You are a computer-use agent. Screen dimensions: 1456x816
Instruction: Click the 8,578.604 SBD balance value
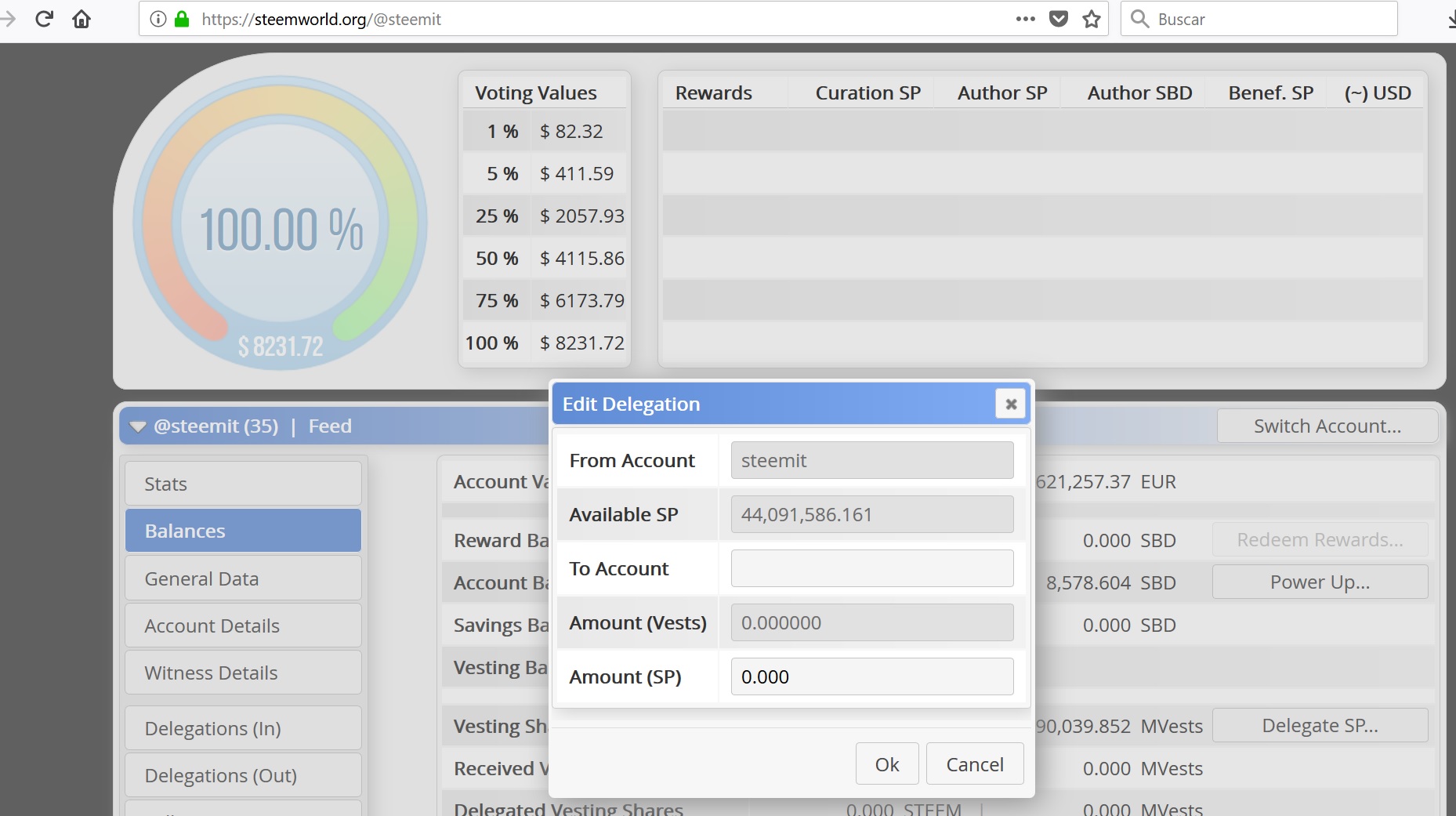coord(1111,582)
